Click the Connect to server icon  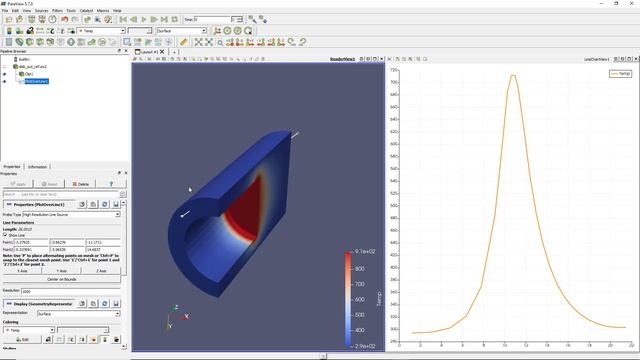tap(31, 20)
